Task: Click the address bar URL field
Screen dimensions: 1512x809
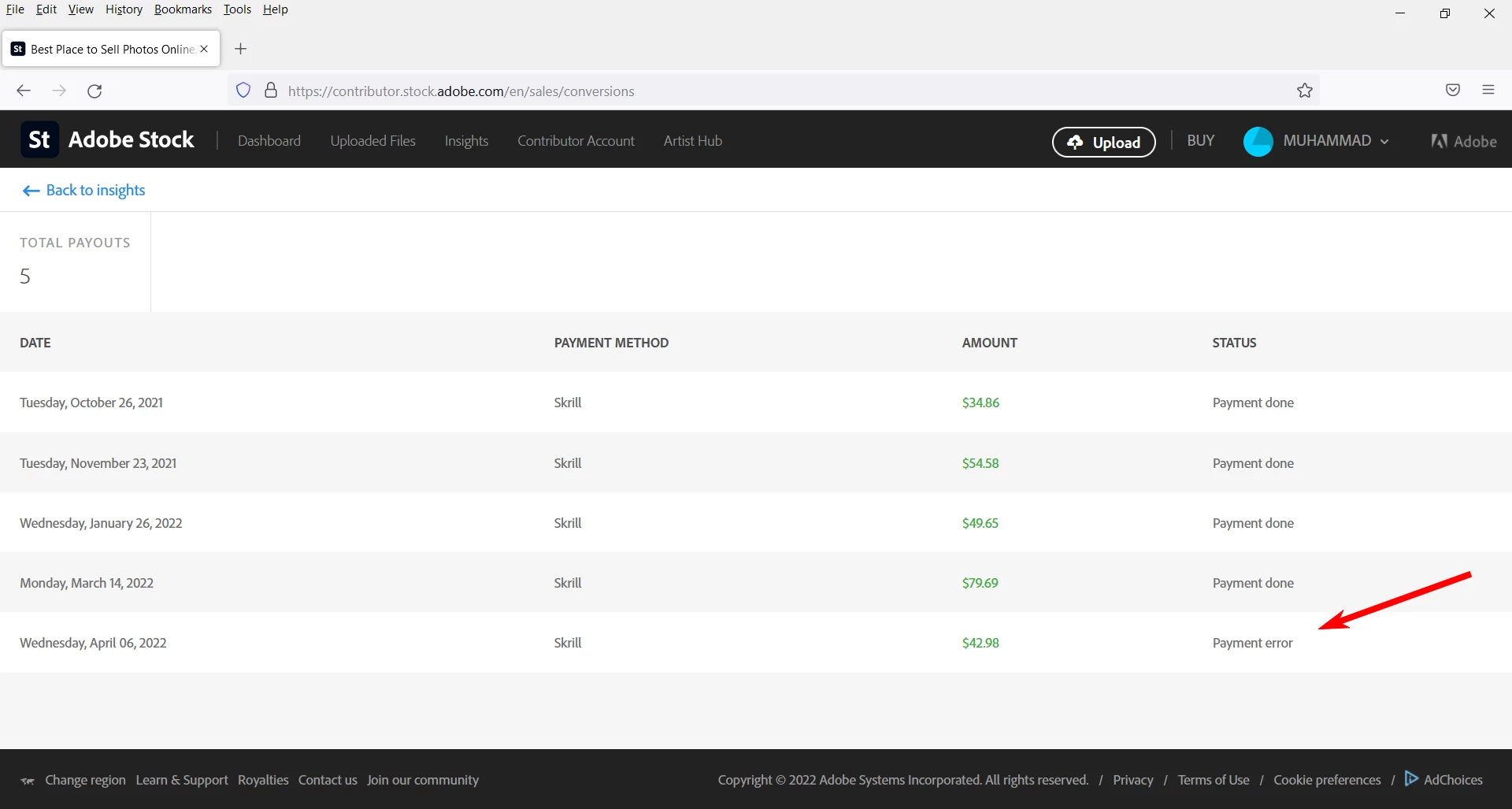Action: (x=772, y=91)
